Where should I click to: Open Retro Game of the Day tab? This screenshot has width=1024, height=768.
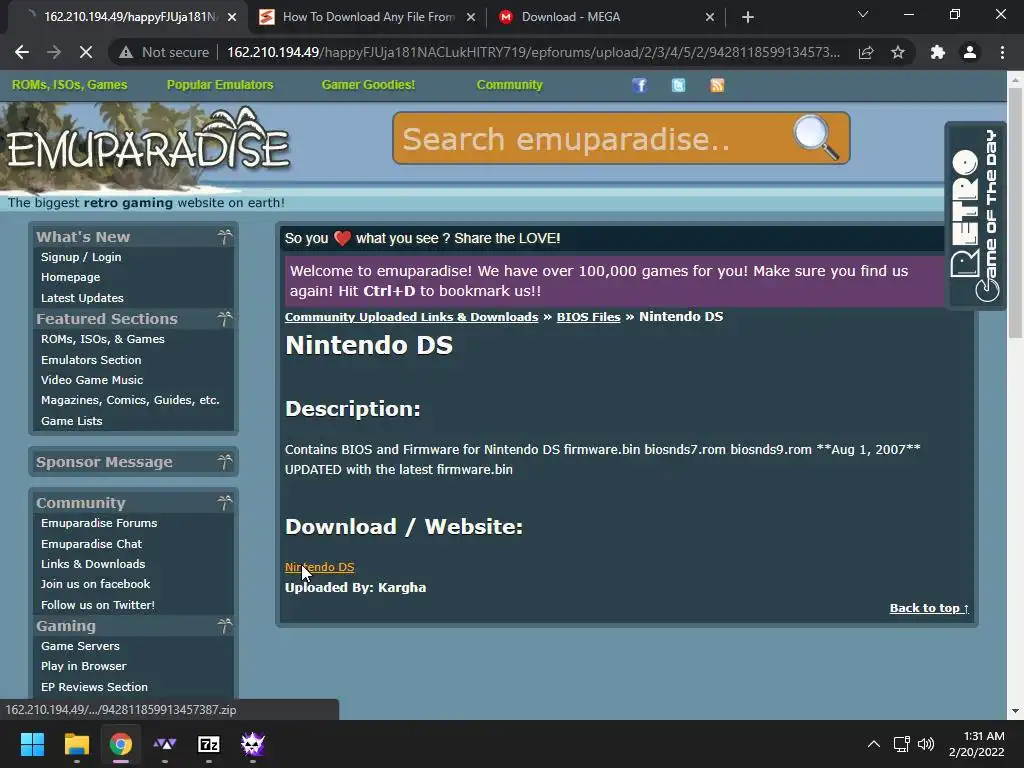click(x=976, y=216)
